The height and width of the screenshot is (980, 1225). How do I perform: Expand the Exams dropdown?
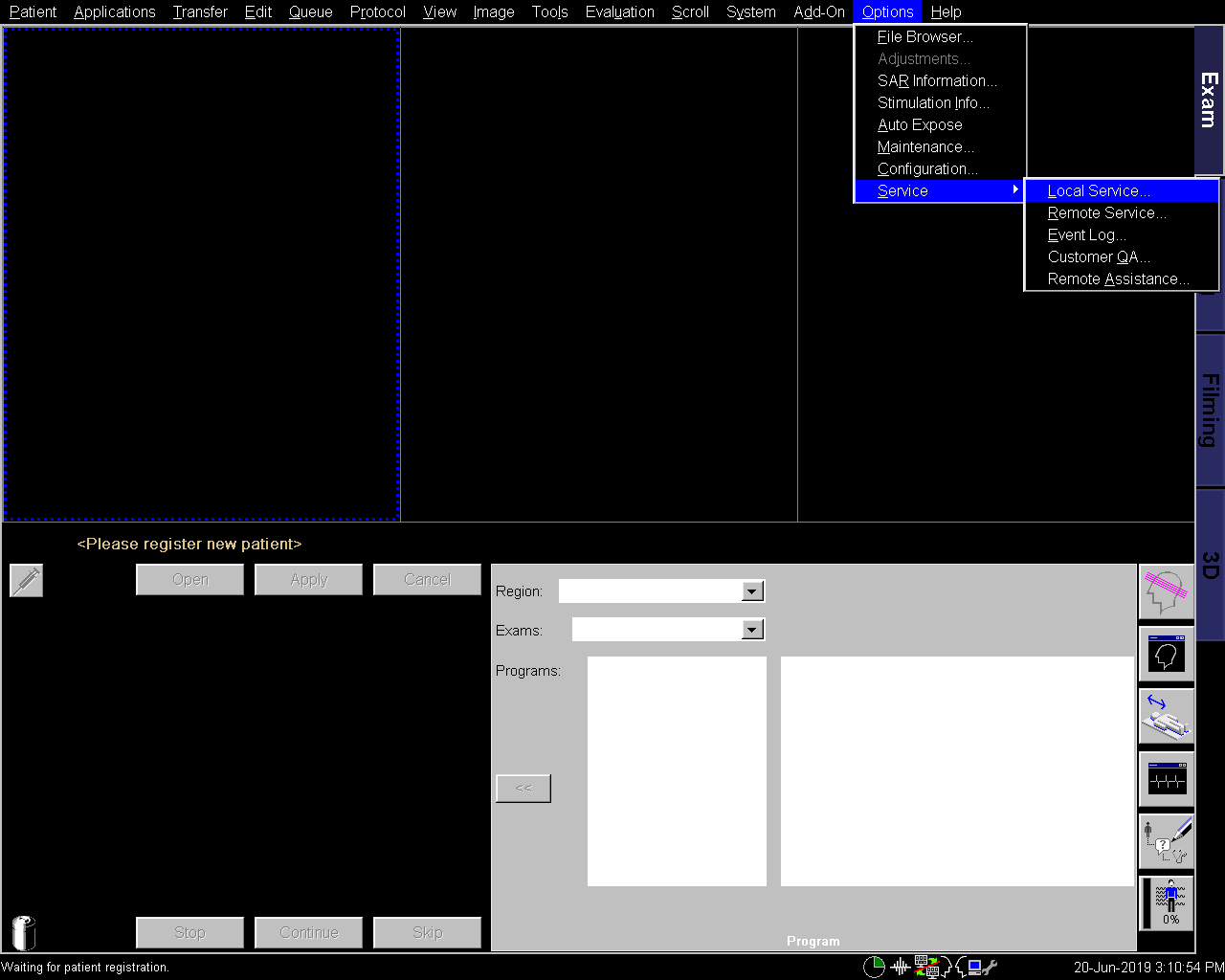tap(751, 630)
